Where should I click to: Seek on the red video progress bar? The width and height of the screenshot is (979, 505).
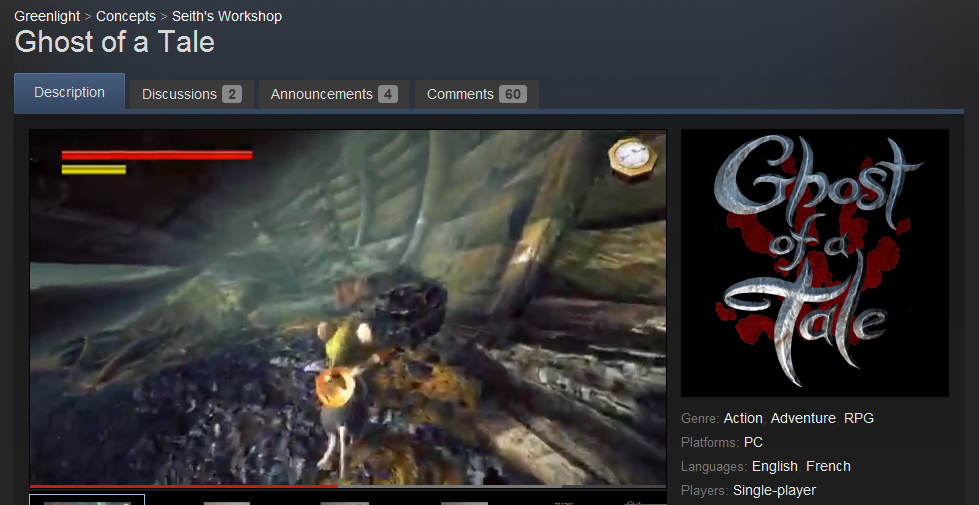pos(348,486)
